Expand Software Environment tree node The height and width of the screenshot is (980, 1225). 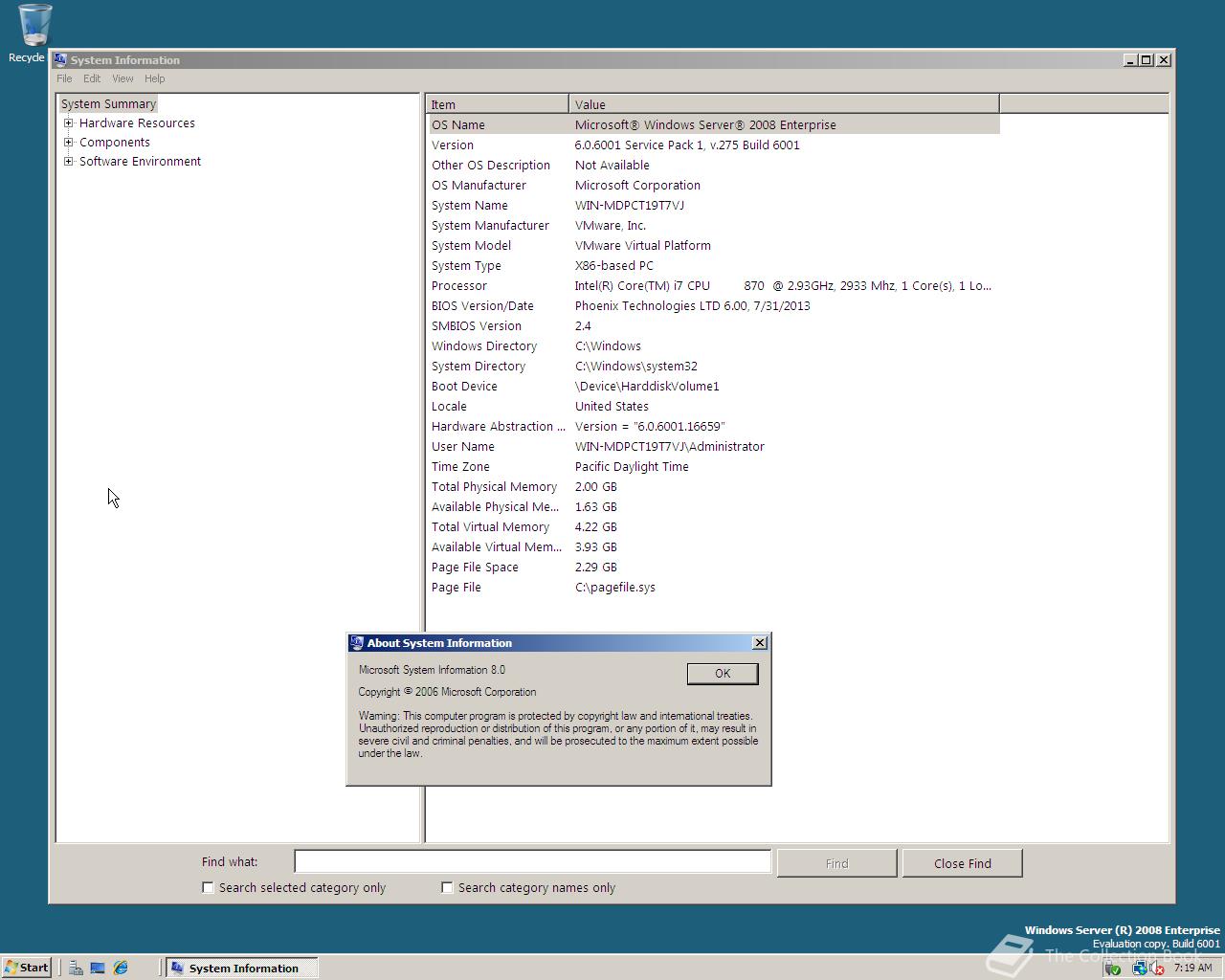(69, 161)
